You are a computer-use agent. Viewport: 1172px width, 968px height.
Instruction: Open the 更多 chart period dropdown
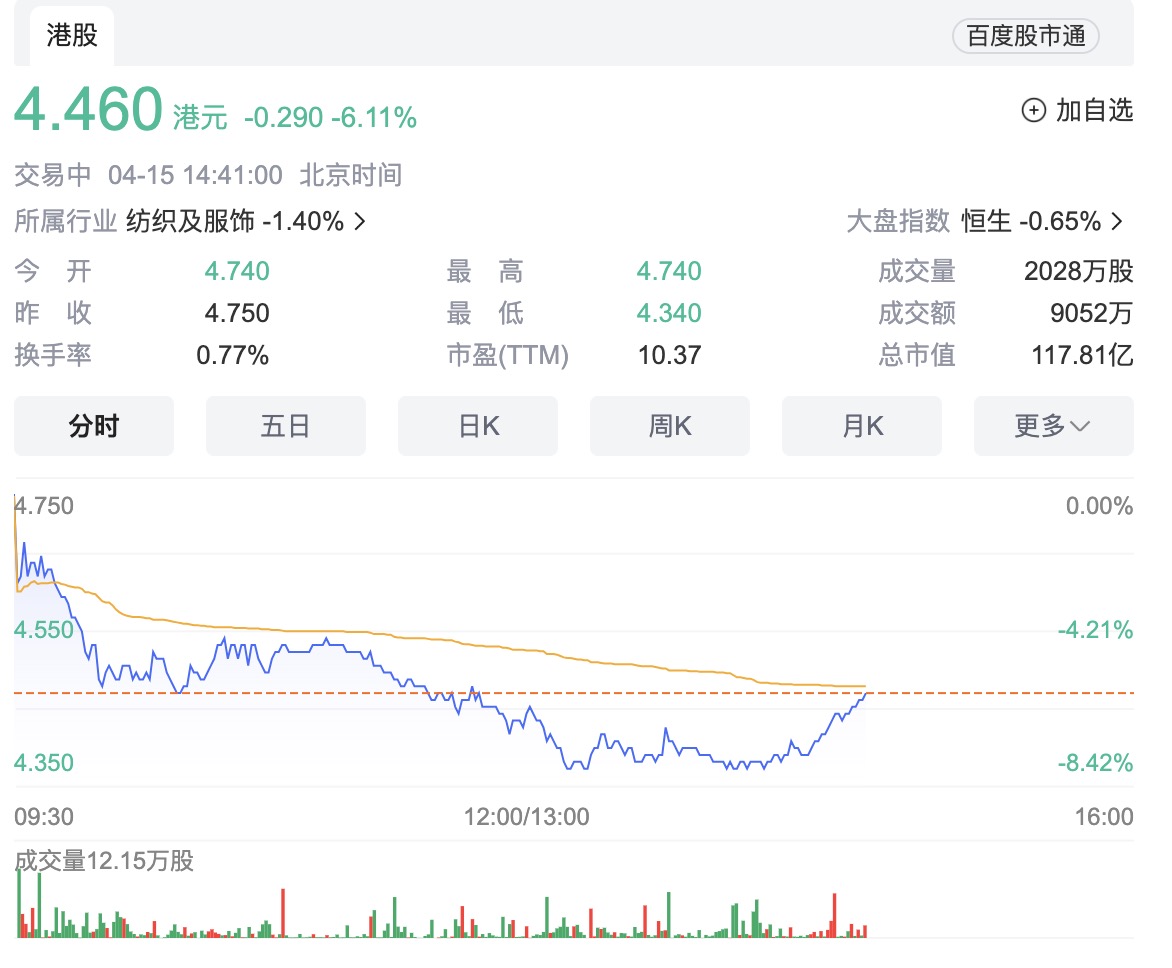click(x=1053, y=426)
